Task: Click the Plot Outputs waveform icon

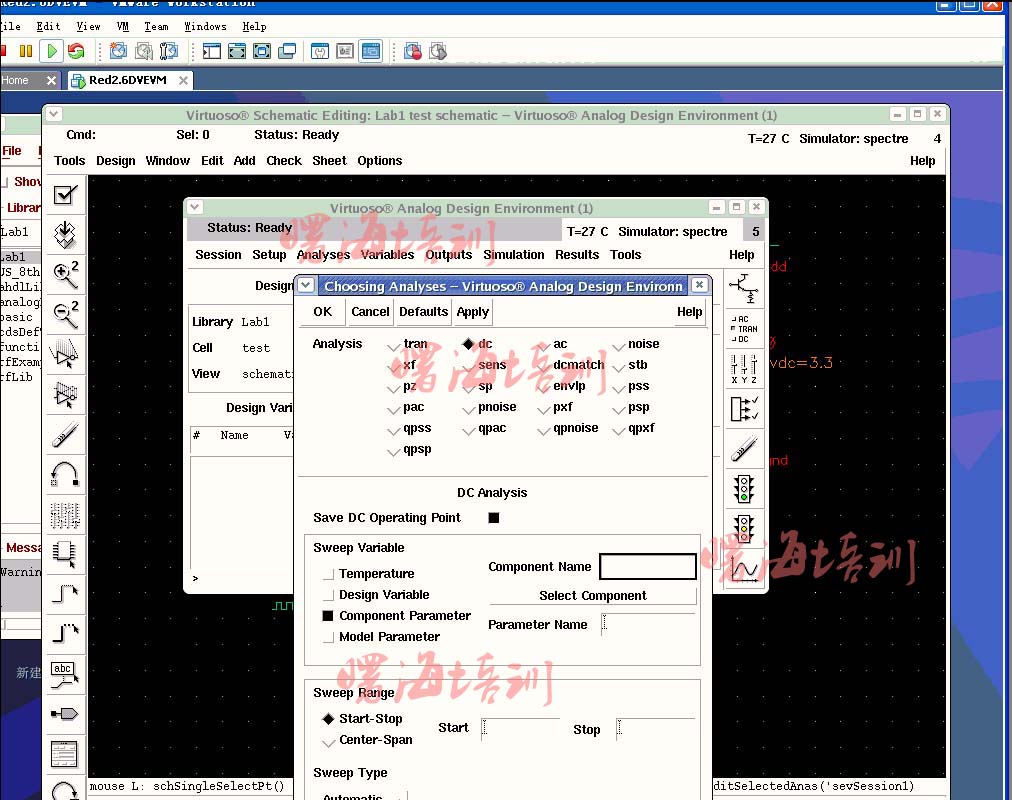Action: [743, 568]
